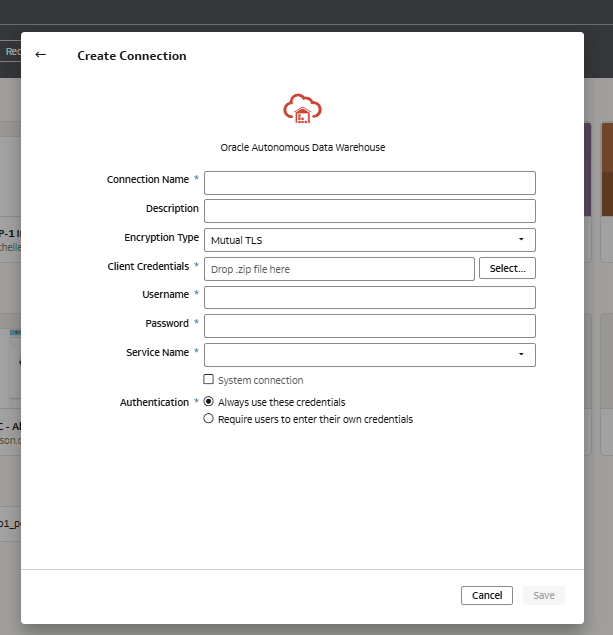The height and width of the screenshot is (635, 613).
Task: Enable the System connection checkbox
Action: pos(209,379)
